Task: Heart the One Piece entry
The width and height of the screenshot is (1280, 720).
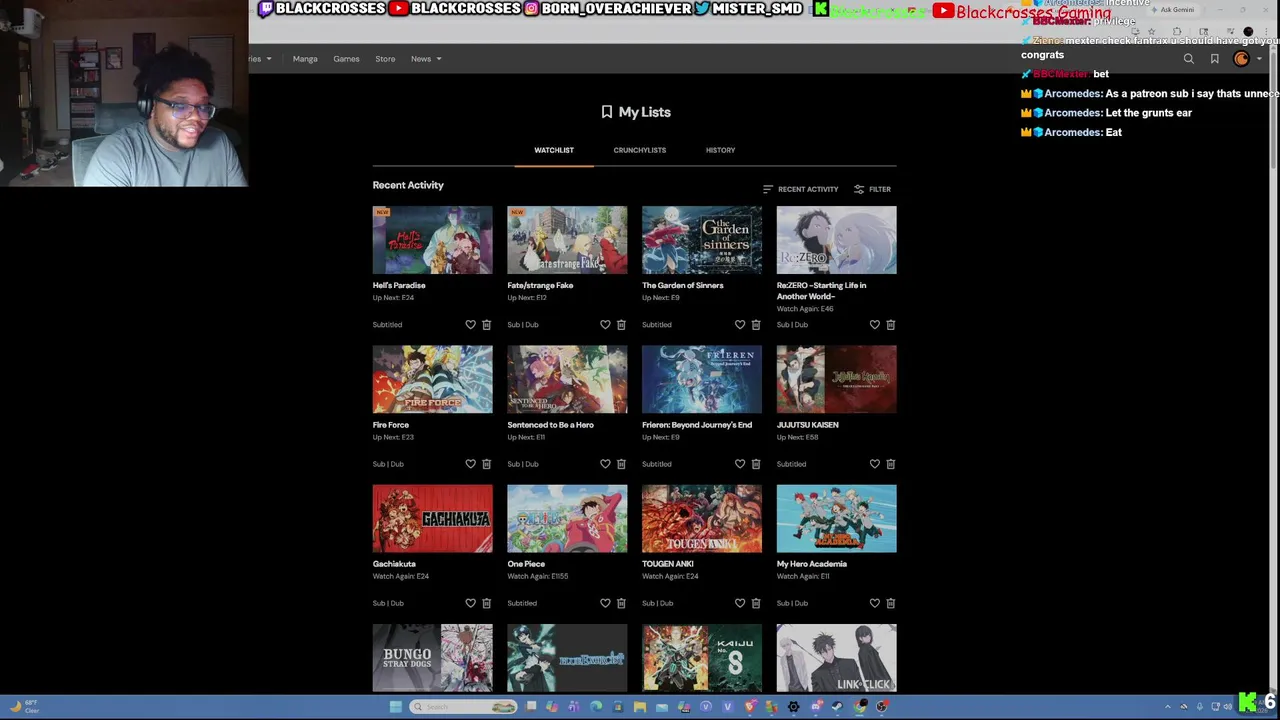Action: (x=605, y=603)
